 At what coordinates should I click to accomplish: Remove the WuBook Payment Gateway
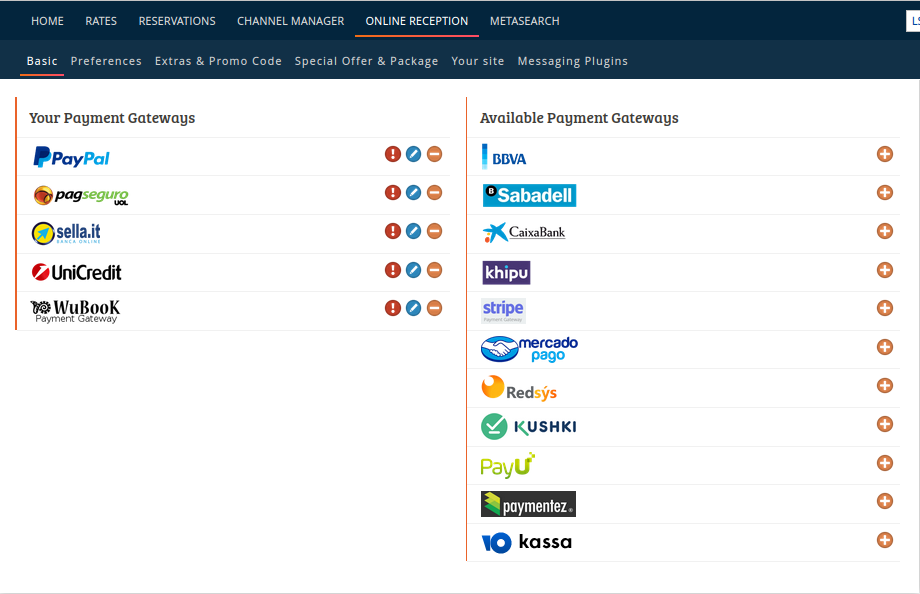[x=434, y=308]
